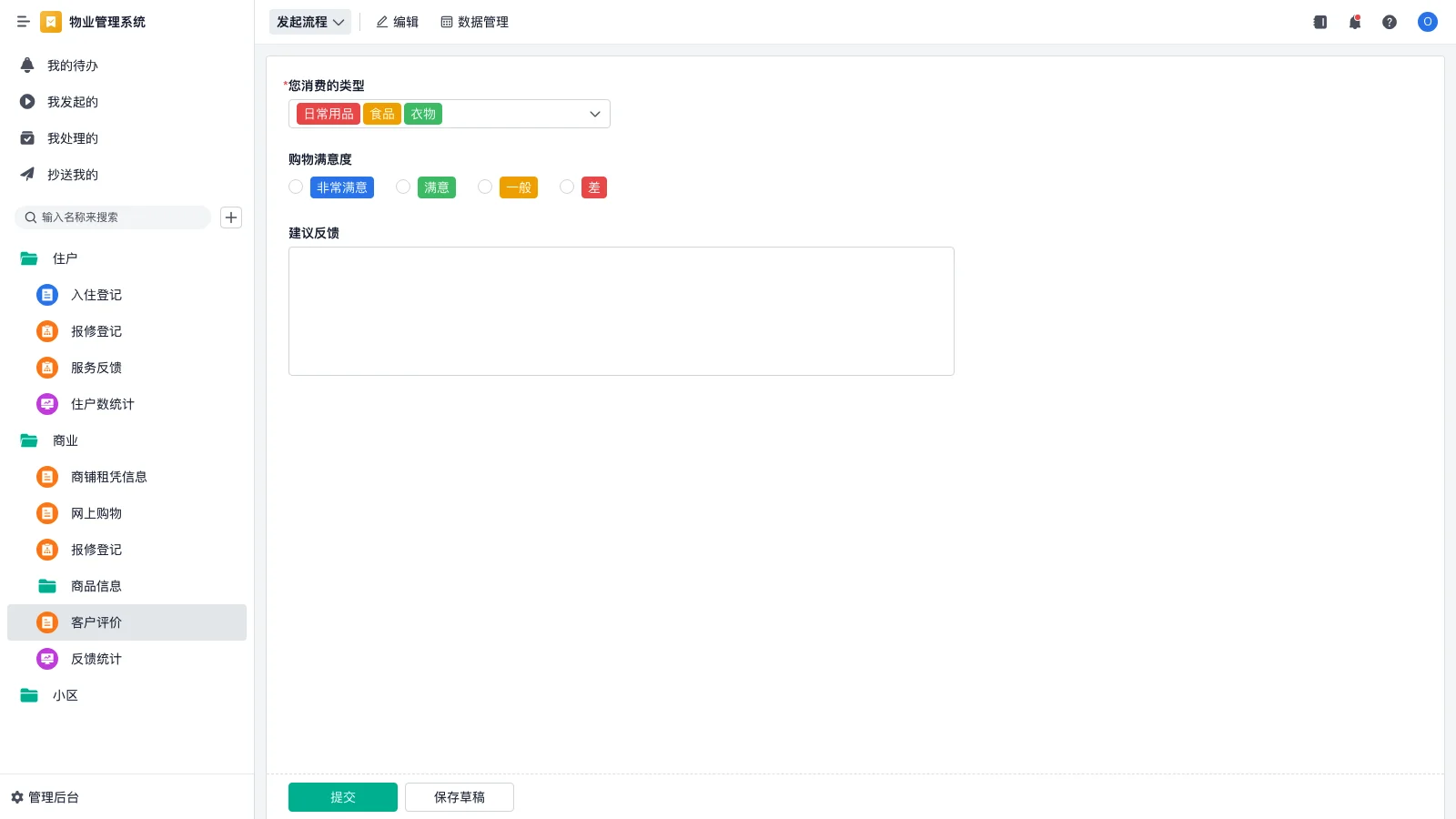Open 数据管理 view
Screen dimensions: 1456x819
coord(475,22)
